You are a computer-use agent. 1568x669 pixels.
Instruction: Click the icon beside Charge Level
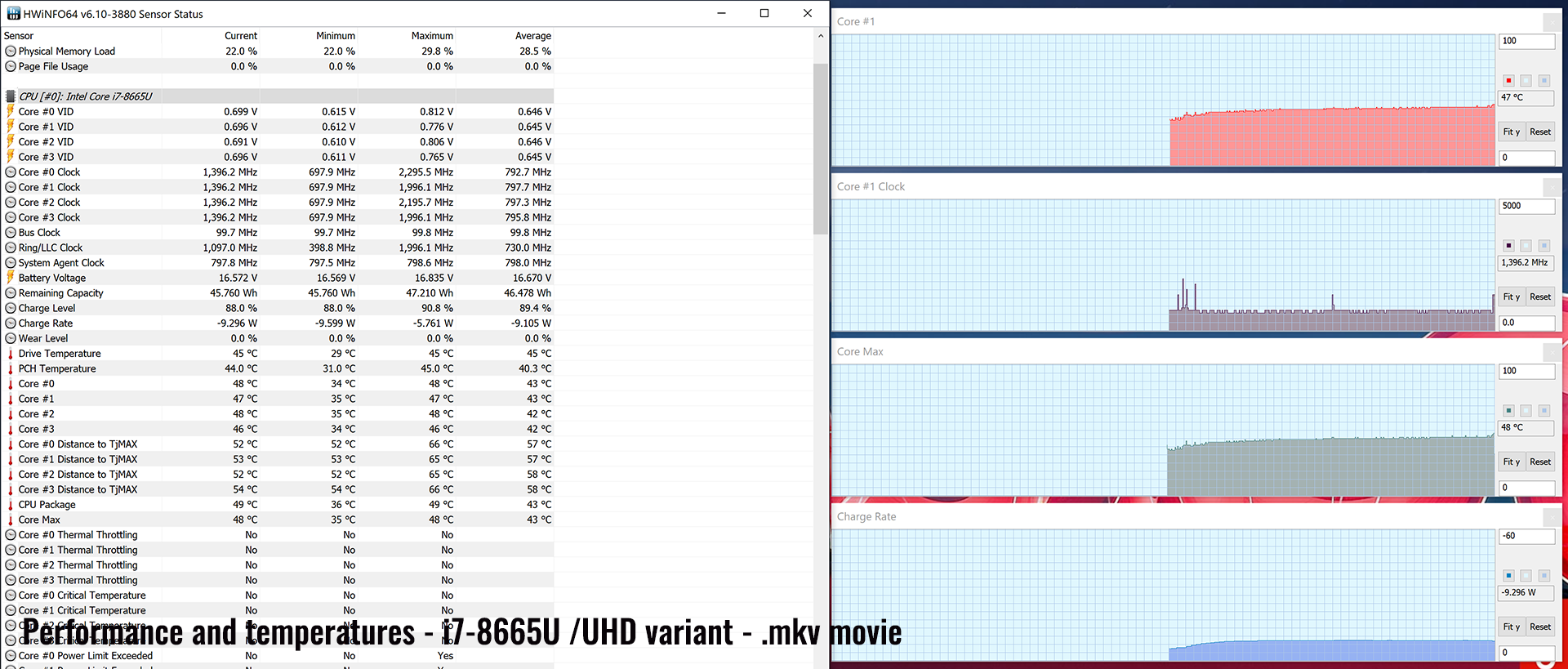(x=11, y=308)
